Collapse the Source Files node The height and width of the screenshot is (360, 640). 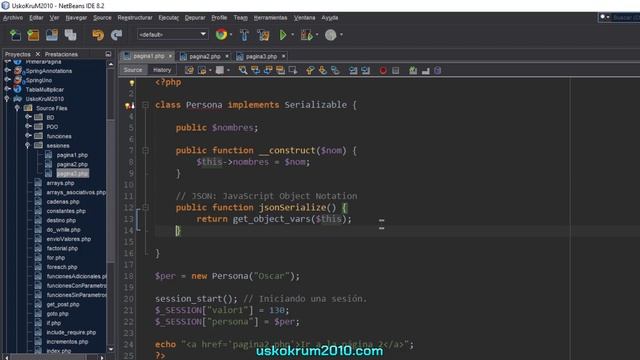coord(17,108)
